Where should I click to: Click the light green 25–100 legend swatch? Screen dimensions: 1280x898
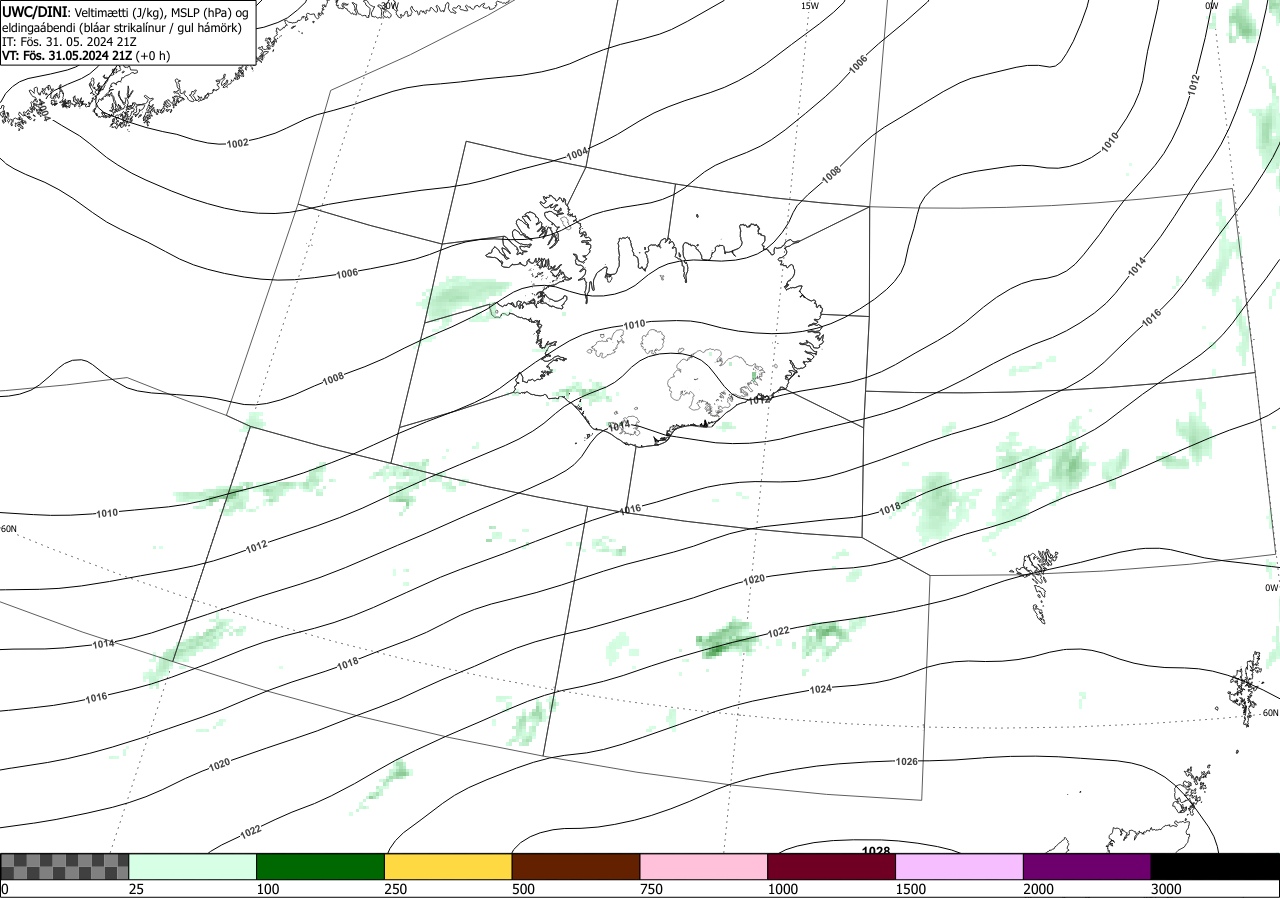(192, 866)
